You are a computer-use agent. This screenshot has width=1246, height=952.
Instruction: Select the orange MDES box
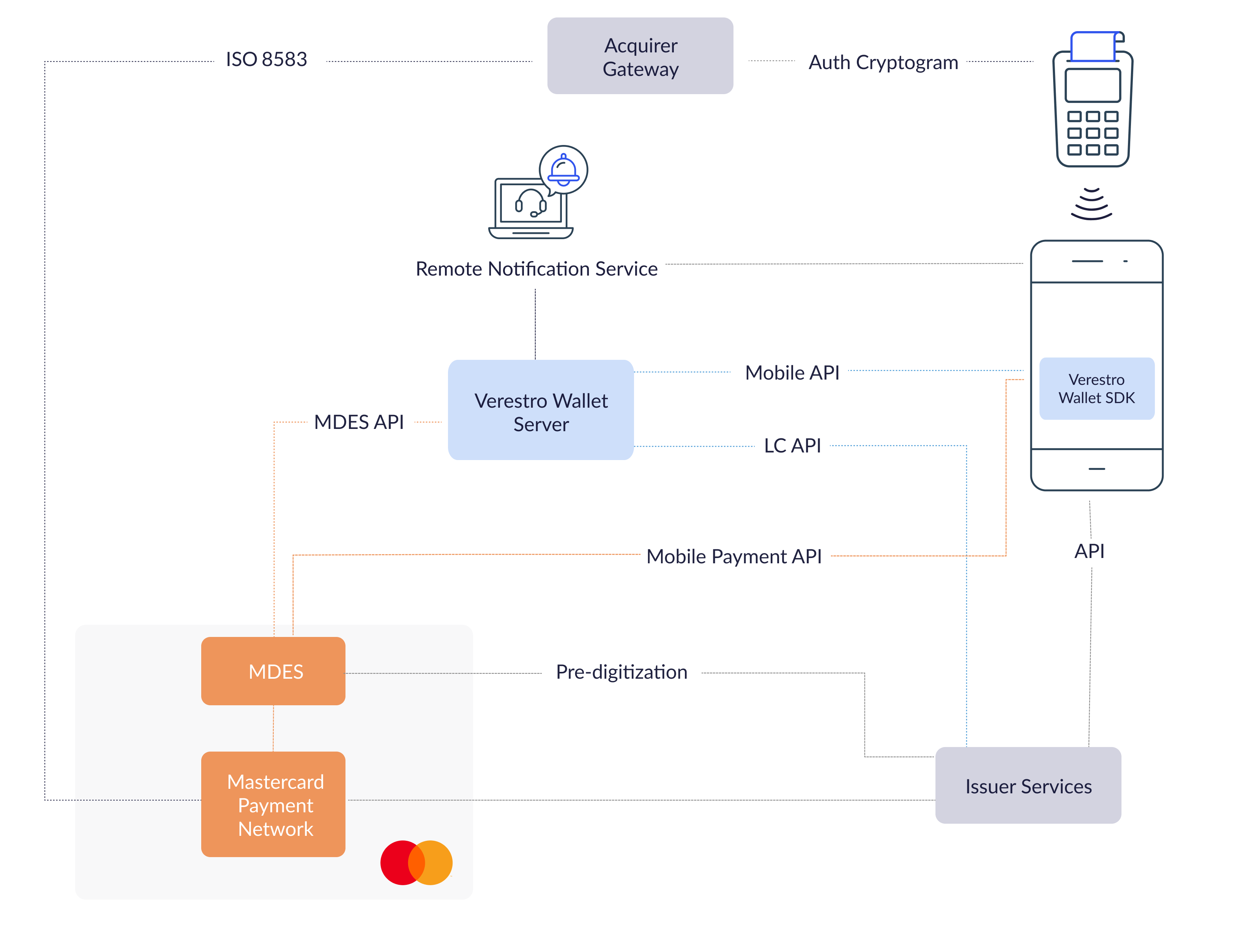[x=273, y=671]
